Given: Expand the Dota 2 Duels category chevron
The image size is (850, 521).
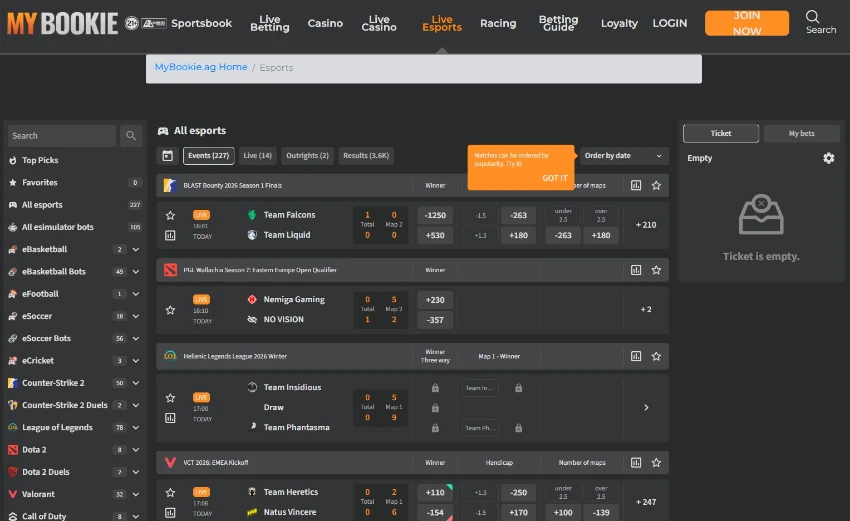Looking at the screenshot, I should pyautogui.click(x=136, y=472).
